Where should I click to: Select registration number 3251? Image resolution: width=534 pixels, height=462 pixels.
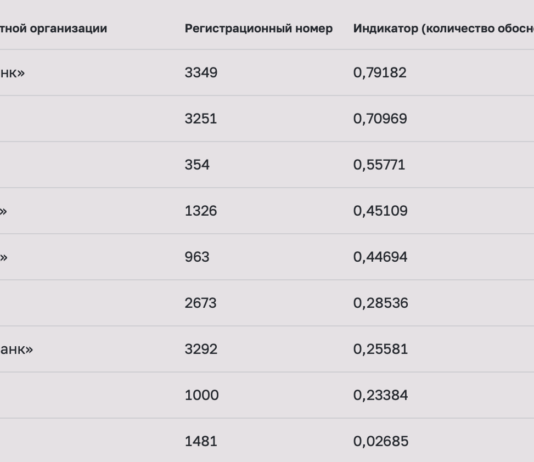(201, 119)
